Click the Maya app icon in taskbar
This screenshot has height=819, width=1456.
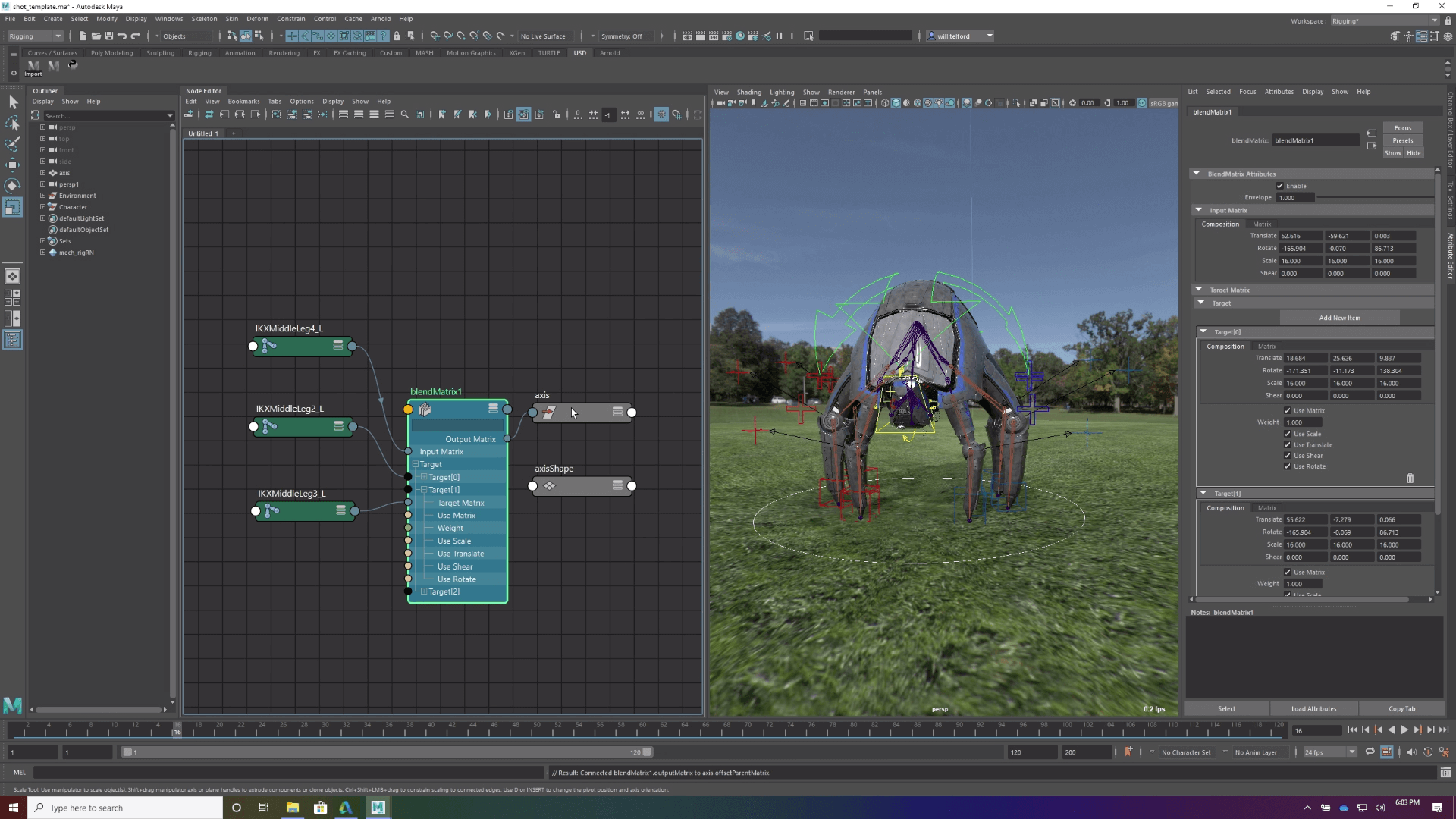pyautogui.click(x=378, y=808)
